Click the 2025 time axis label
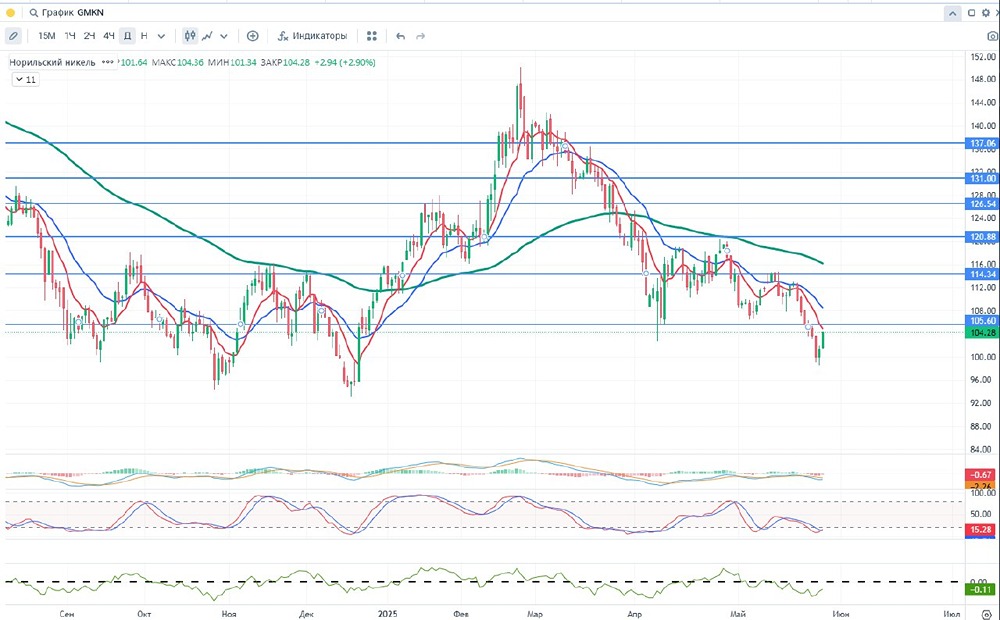Viewport: 1000px width, 620px height. pyautogui.click(x=387, y=614)
